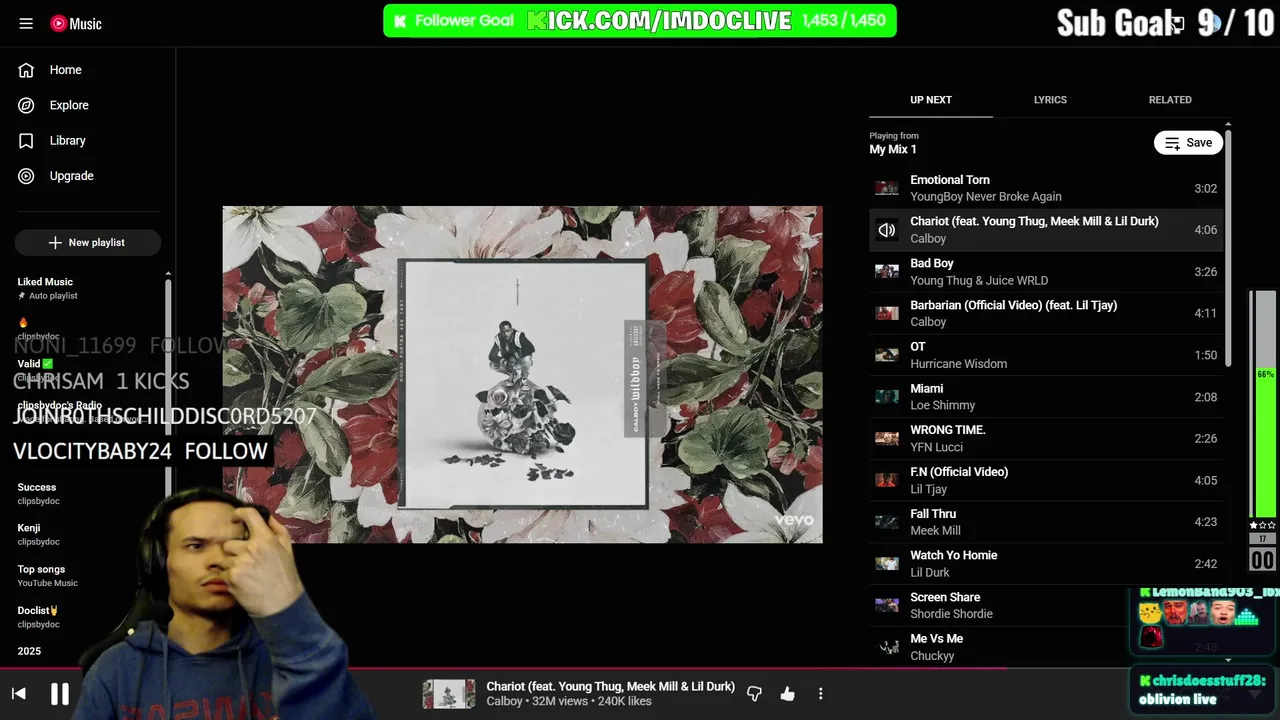Open Library in the sidebar
1280x720 pixels.
pos(68,141)
